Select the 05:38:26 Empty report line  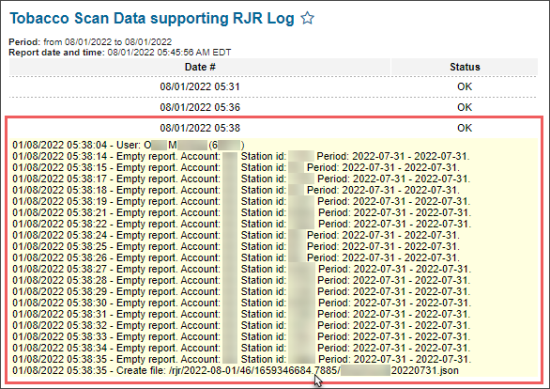(x=236, y=257)
